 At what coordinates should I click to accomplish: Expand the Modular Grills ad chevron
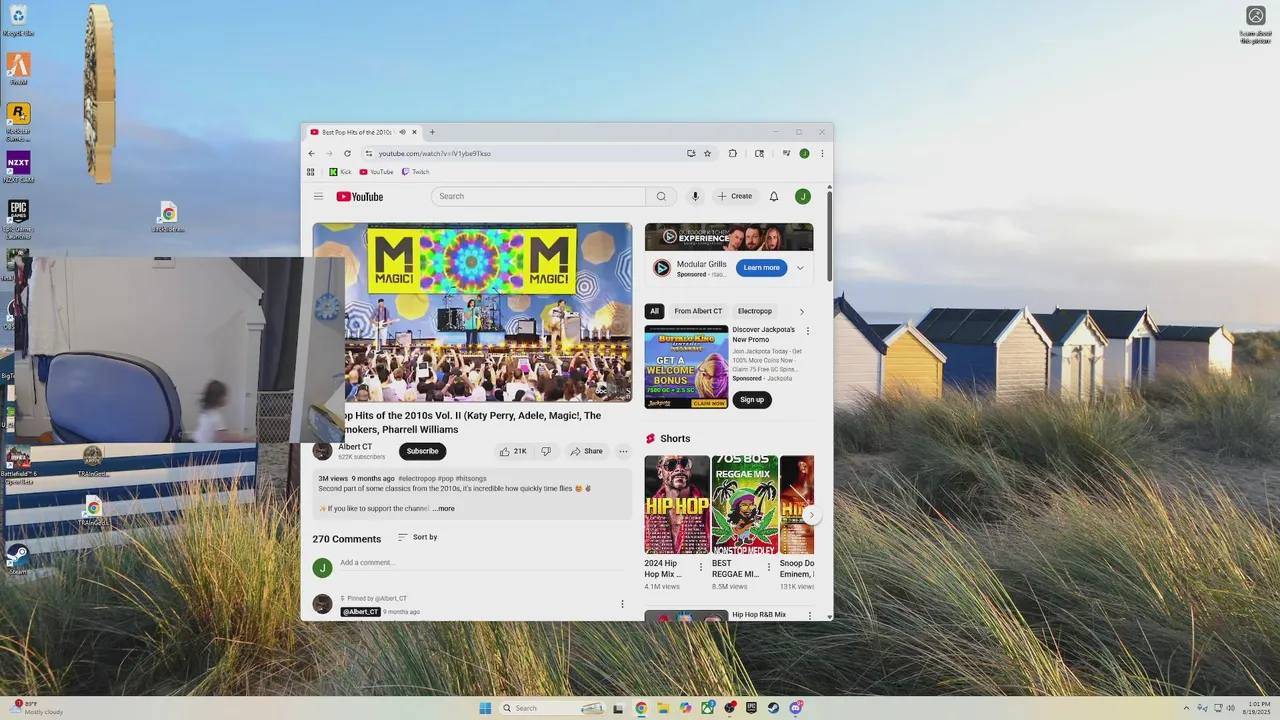click(799, 268)
